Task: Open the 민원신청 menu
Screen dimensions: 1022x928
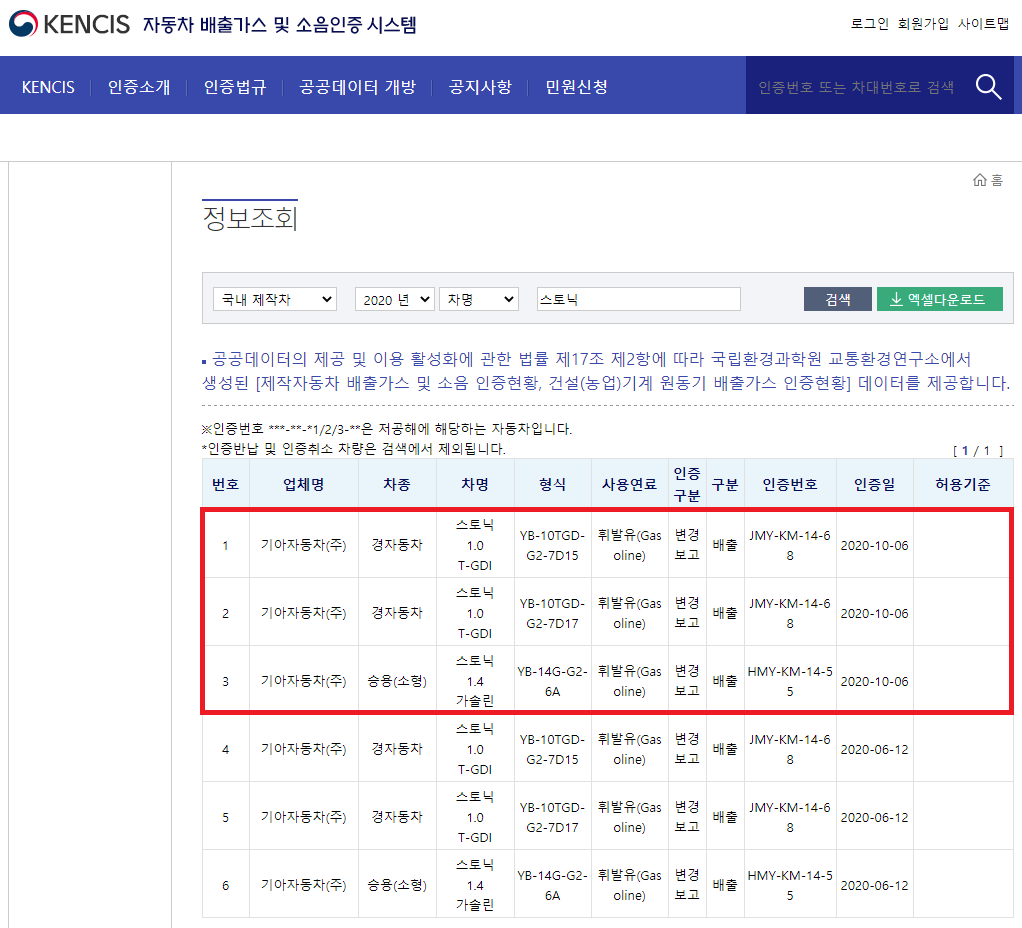Action: point(576,87)
